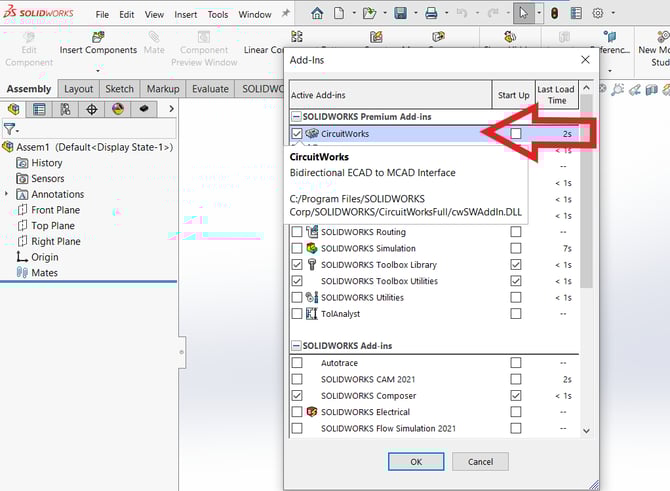
Task: Select the Assem1 assembly icon in tree
Action: click(8, 147)
